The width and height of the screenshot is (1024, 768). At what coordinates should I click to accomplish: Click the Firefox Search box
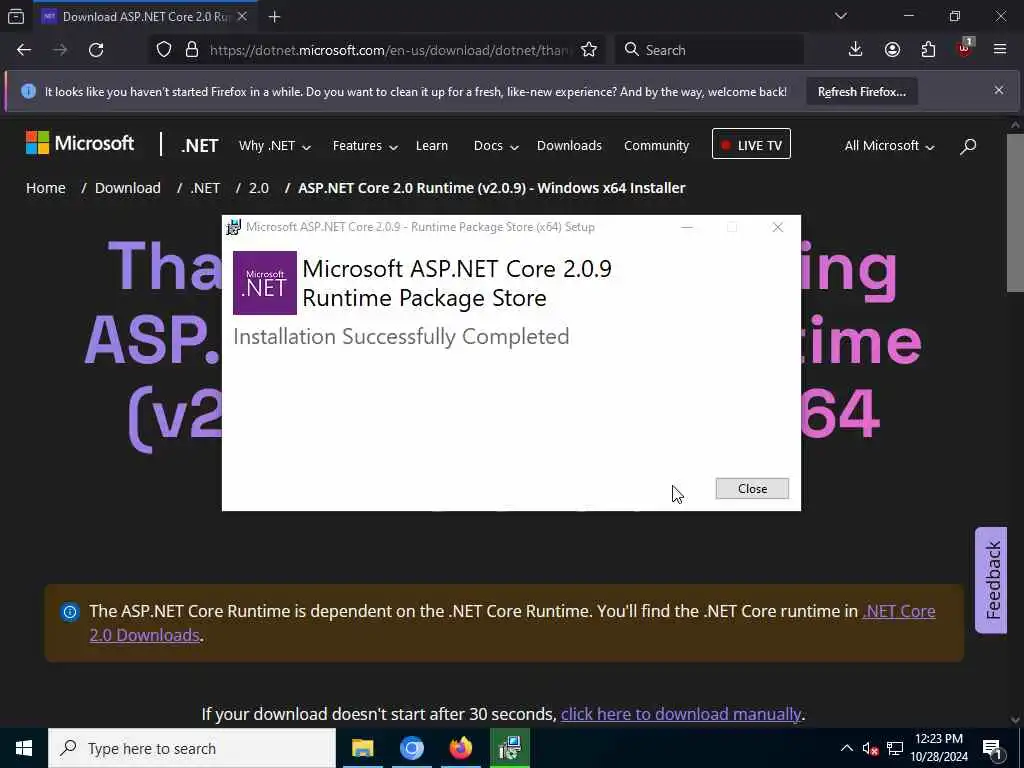click(709, 50)
